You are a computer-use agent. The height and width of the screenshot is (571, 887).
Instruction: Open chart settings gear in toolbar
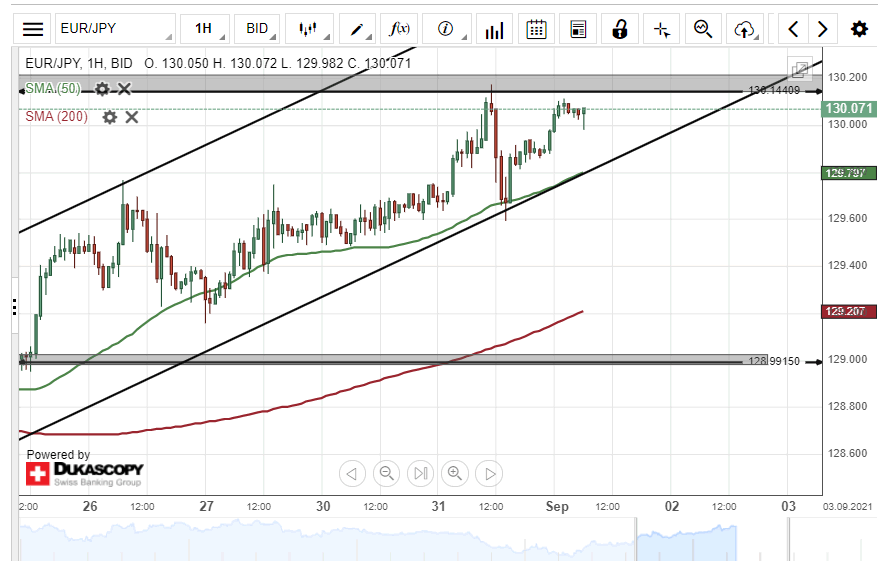click(x=859, y=29)
